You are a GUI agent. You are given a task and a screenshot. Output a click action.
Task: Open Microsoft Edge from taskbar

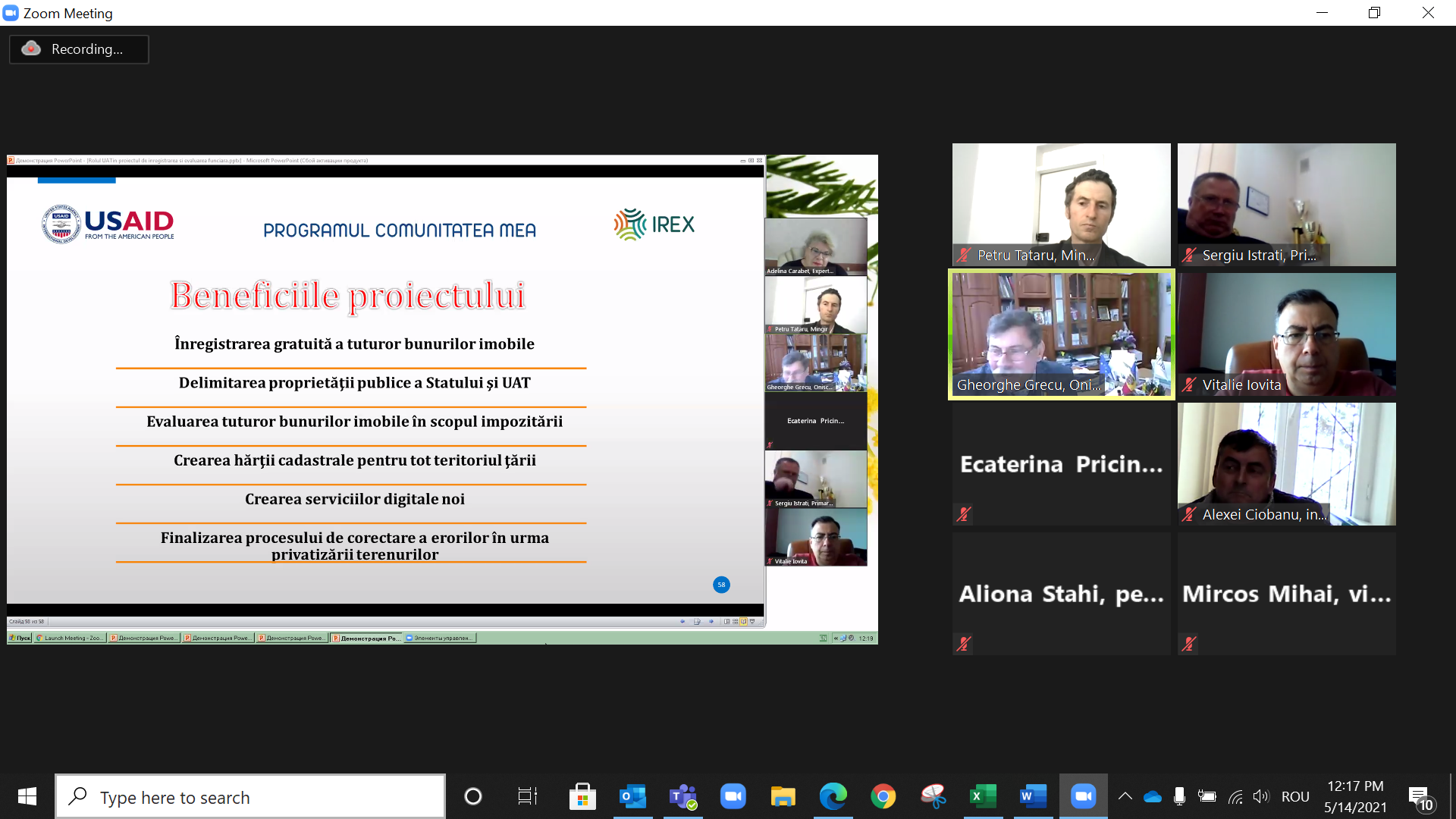pos(833,797)
